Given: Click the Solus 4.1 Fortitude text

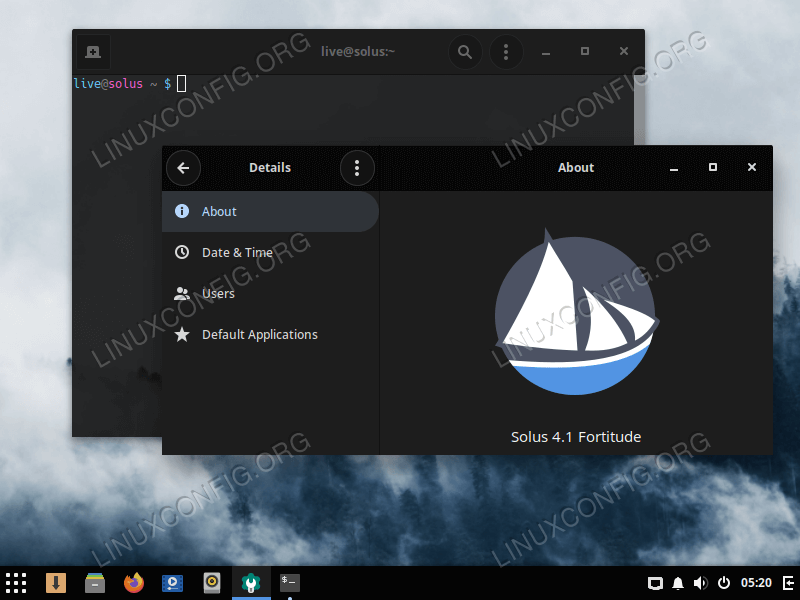Looking at the screenshot, I should (x=576, y=437).
